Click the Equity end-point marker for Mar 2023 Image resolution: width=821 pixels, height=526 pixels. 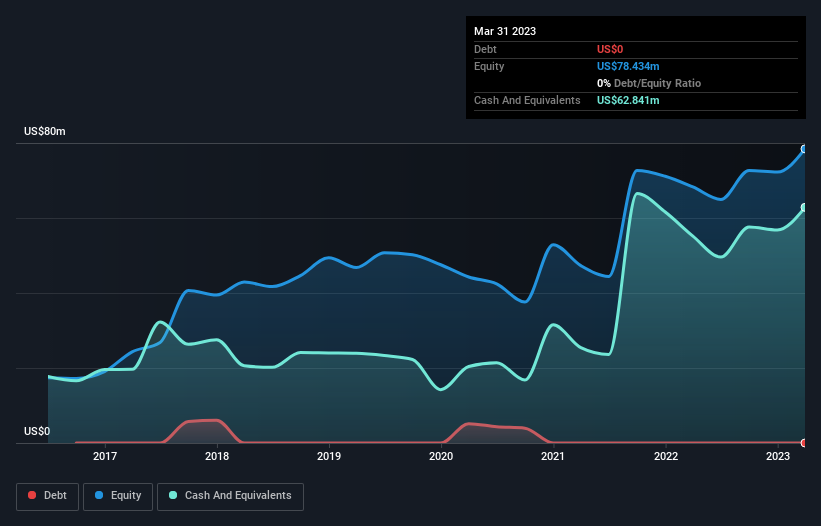[x=804, y=149]
